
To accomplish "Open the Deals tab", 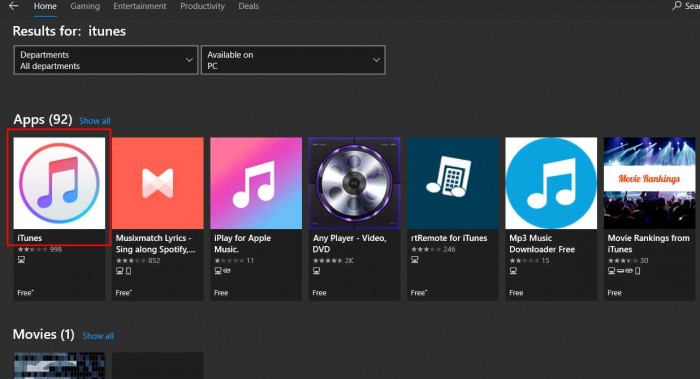I will click(249, 6).
